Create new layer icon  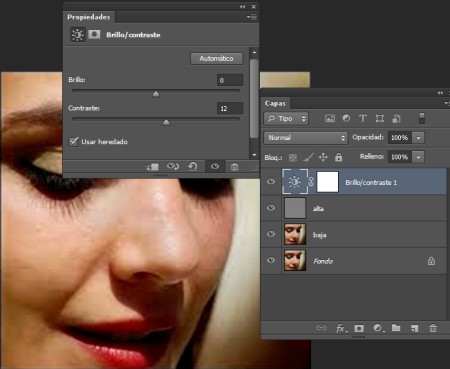pos(414,329)
